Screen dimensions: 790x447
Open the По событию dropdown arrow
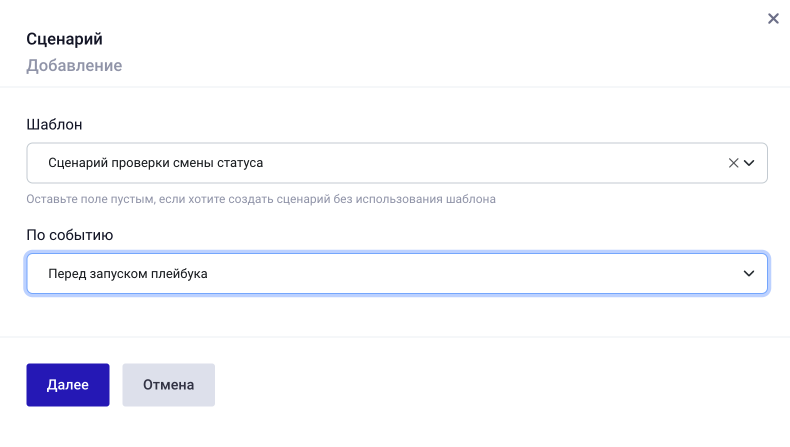(749, 273)
